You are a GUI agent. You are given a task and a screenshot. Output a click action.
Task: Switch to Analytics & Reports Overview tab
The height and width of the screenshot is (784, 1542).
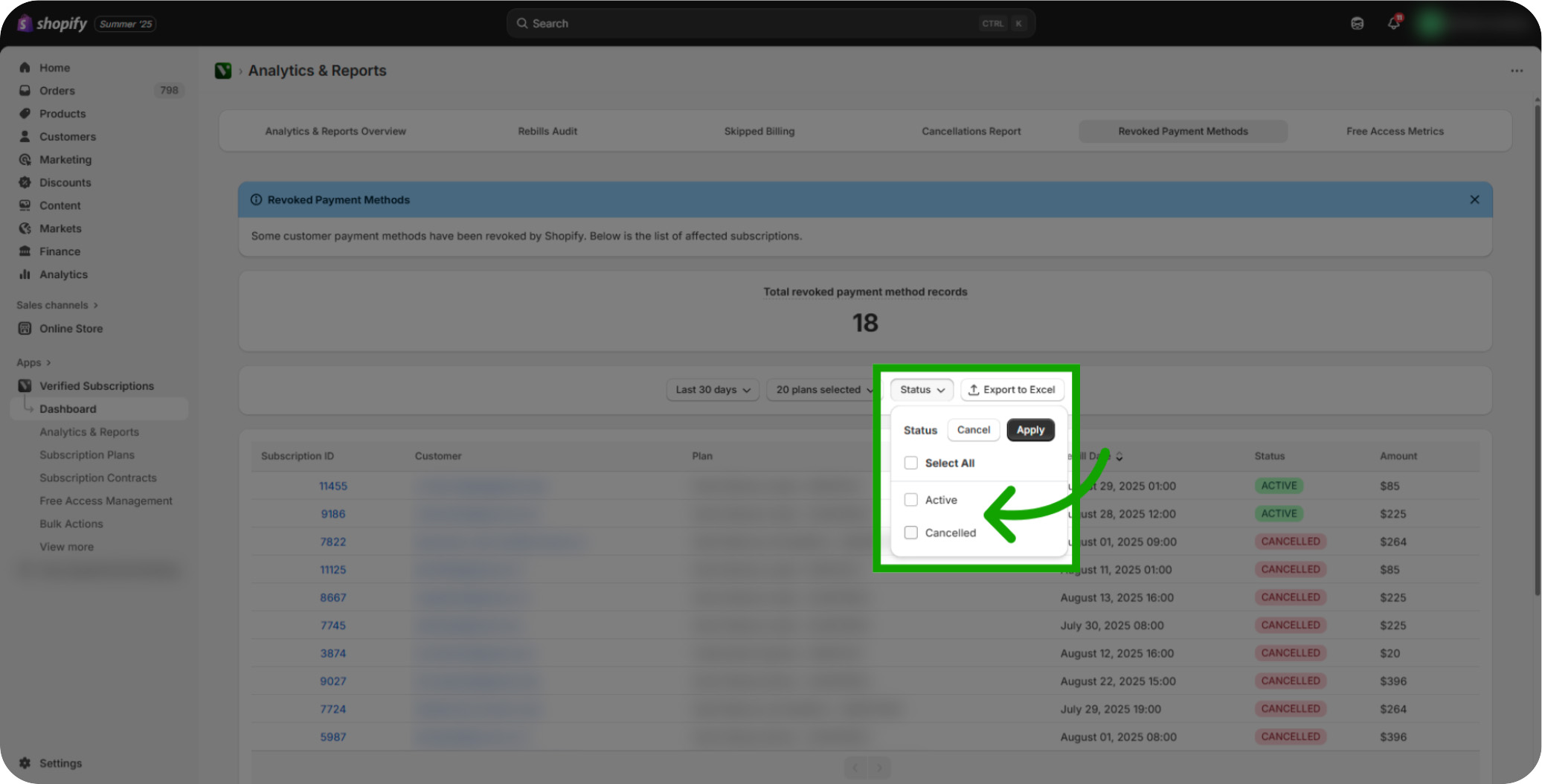(x=335, y=132)
